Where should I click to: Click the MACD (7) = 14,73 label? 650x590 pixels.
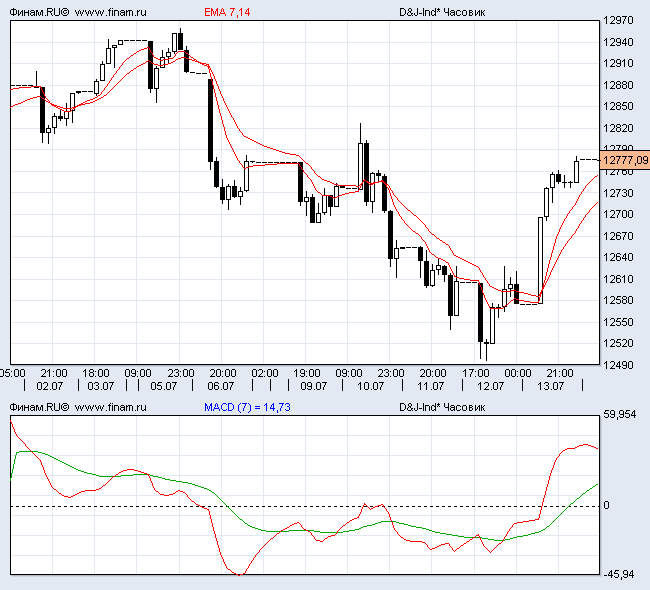(x=247, y=407)
